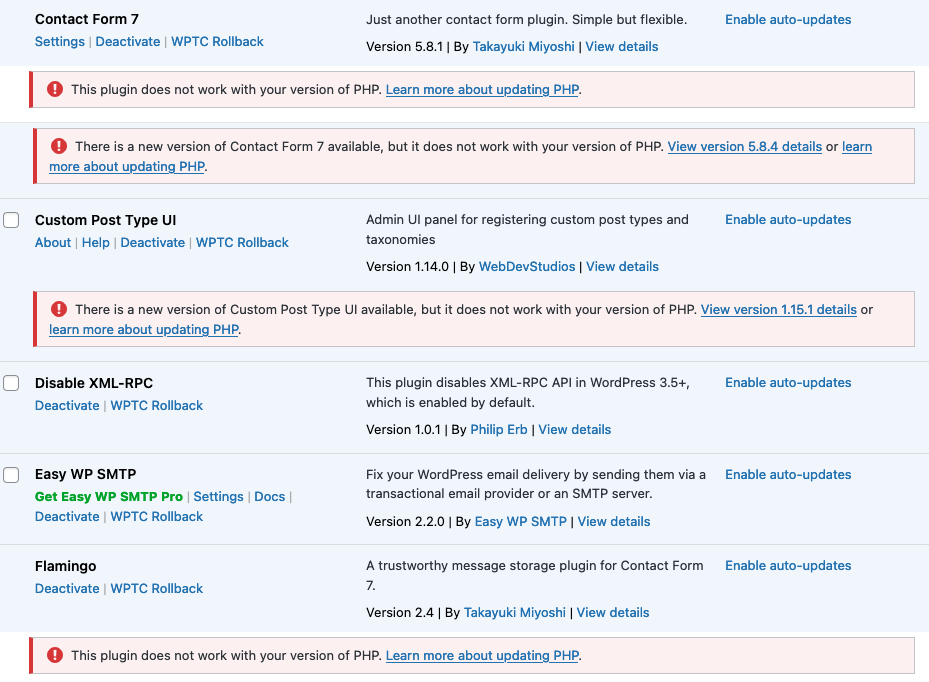Enable auto-updates for Disable XML-RPC
The width and height of the screenshot is (929, 682).
click(x=788, y=382)
